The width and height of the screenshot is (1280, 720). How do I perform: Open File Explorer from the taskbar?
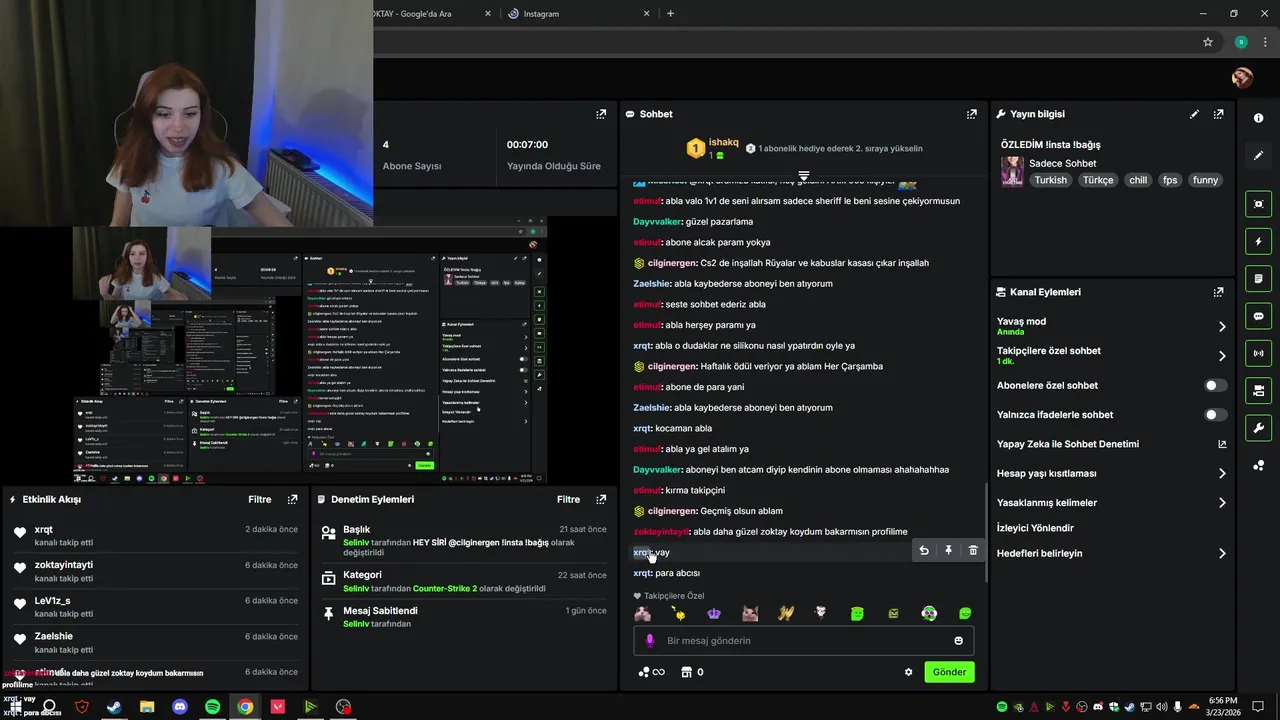coord(147,706)
